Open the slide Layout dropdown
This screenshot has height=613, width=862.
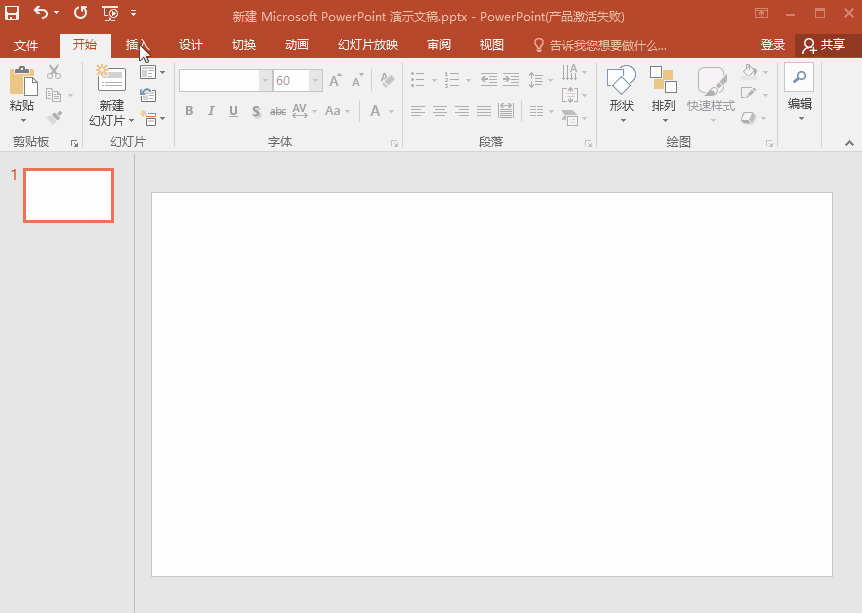[x=152, y=72]
